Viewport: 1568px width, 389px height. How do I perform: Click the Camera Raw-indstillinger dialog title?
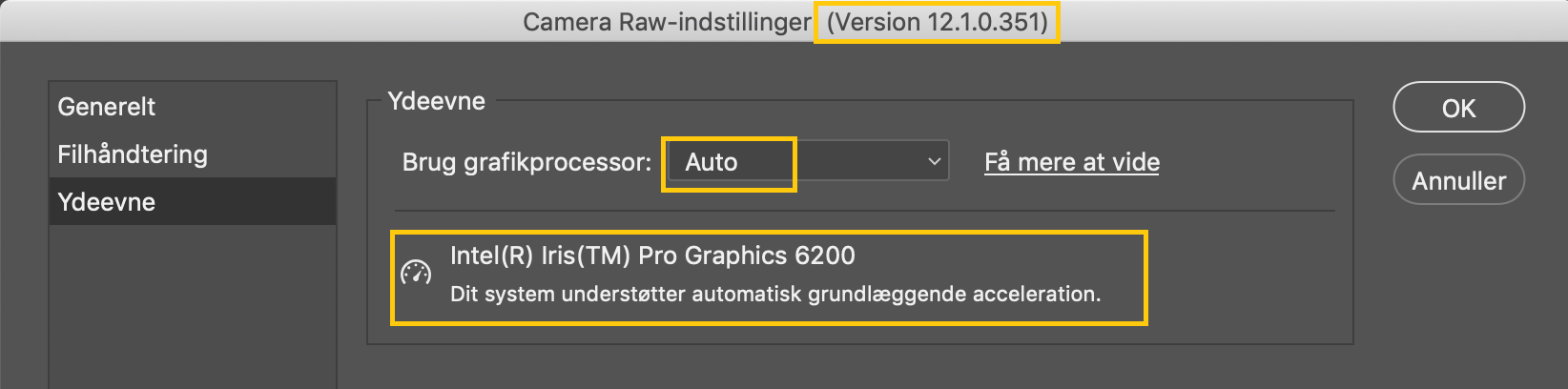[667, 22]
